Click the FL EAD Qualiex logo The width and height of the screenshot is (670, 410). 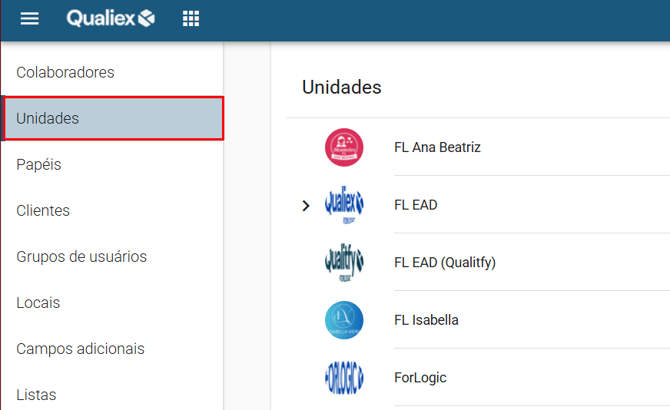(344, 205)
